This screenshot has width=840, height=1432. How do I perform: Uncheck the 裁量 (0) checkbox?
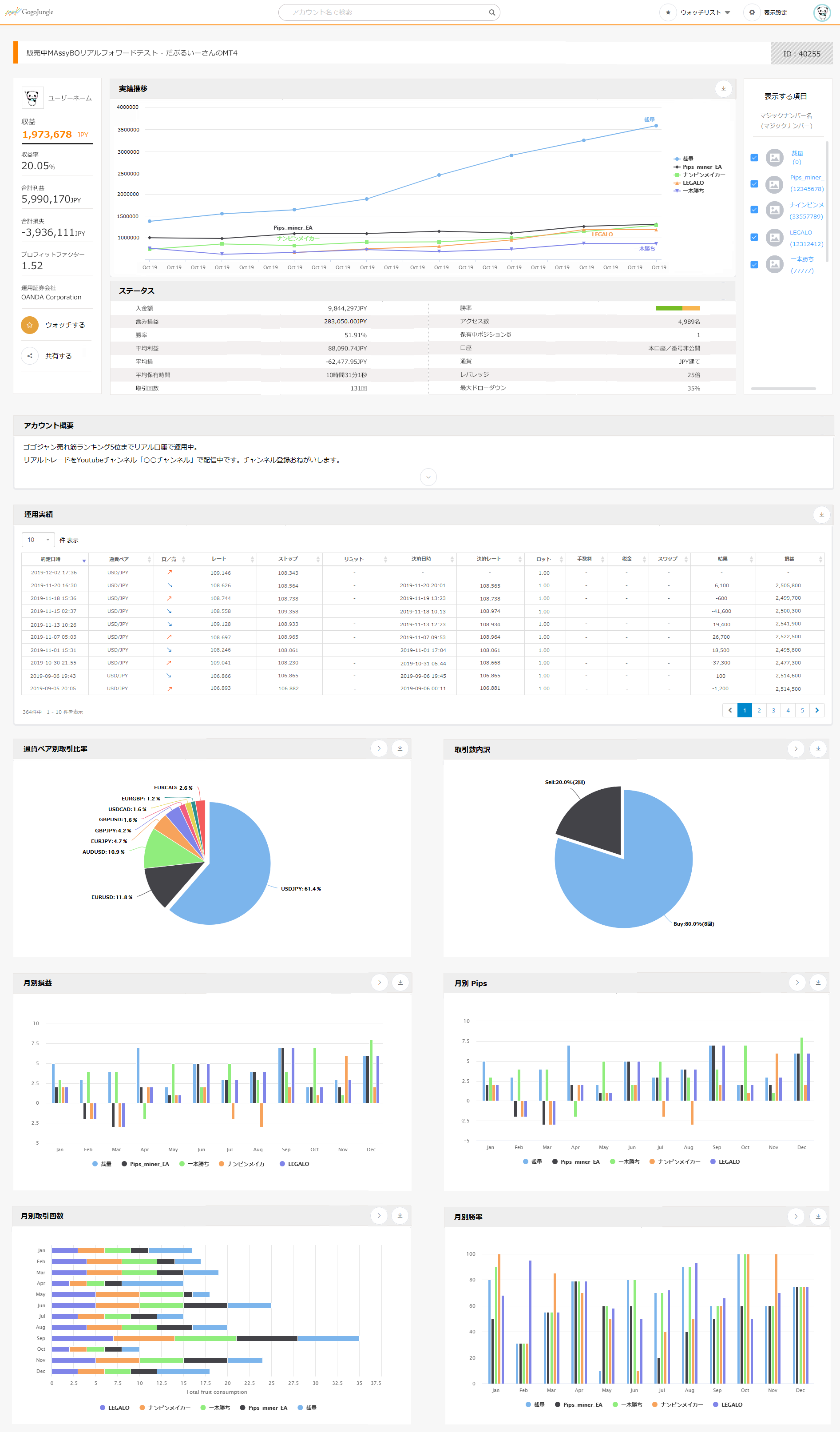754,157
